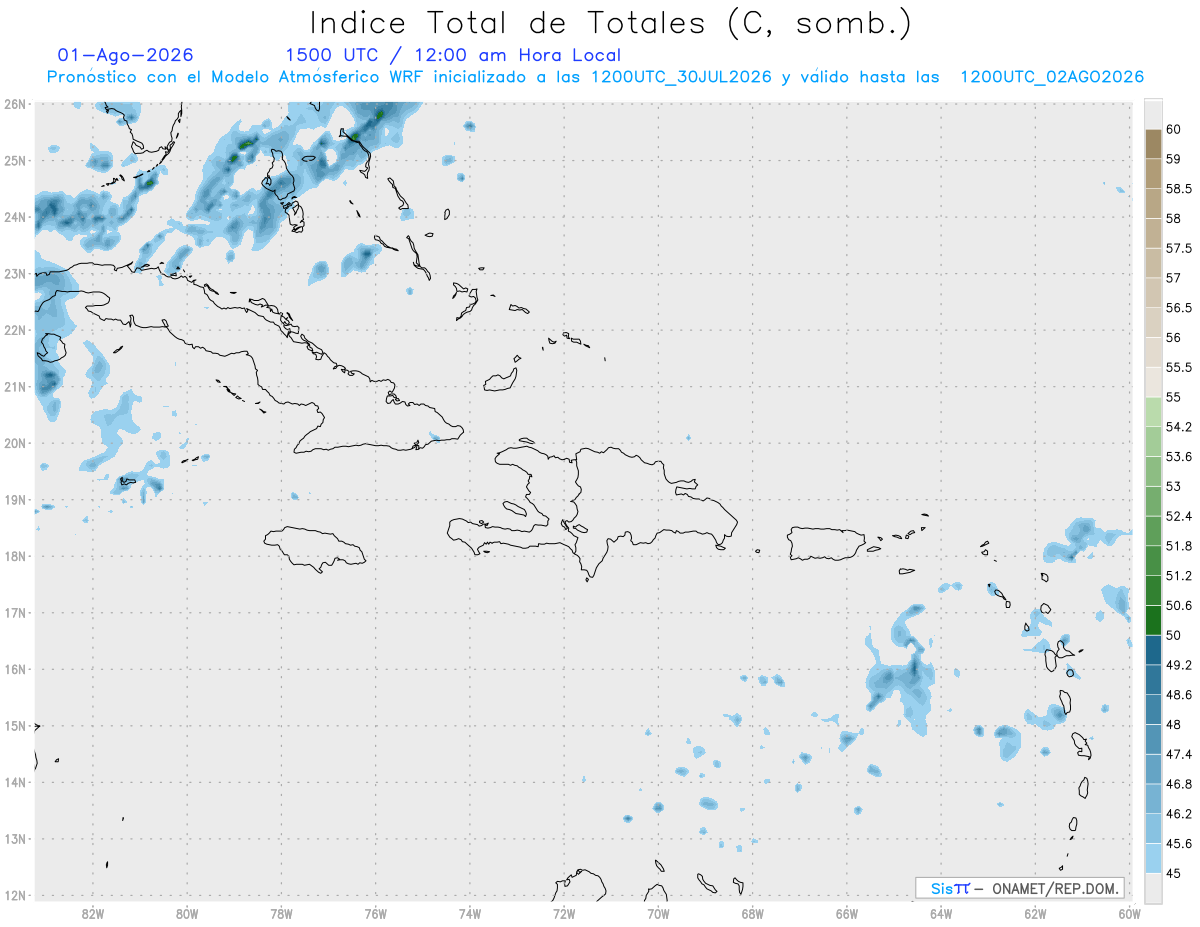
Task: Click colorbar value 60
Action: coord(1173,129)
